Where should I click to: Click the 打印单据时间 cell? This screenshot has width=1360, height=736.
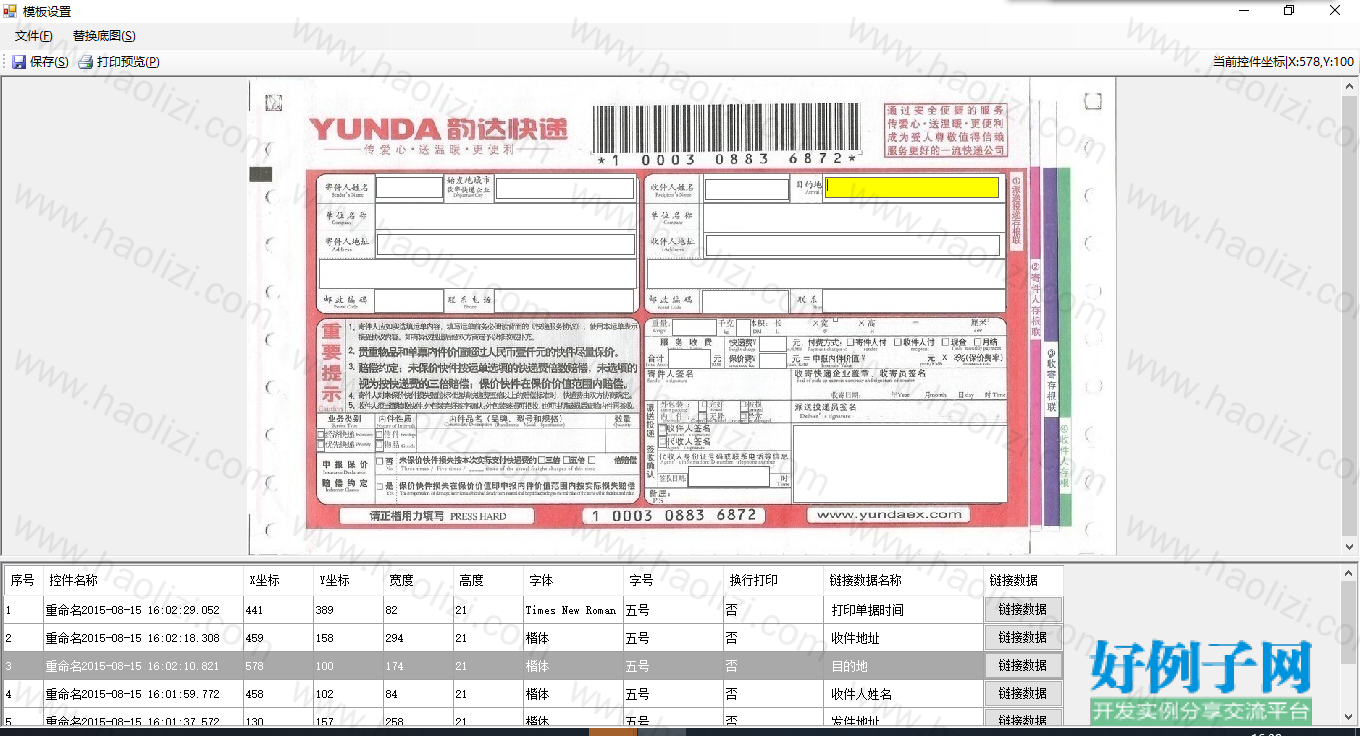click(903, 610)
